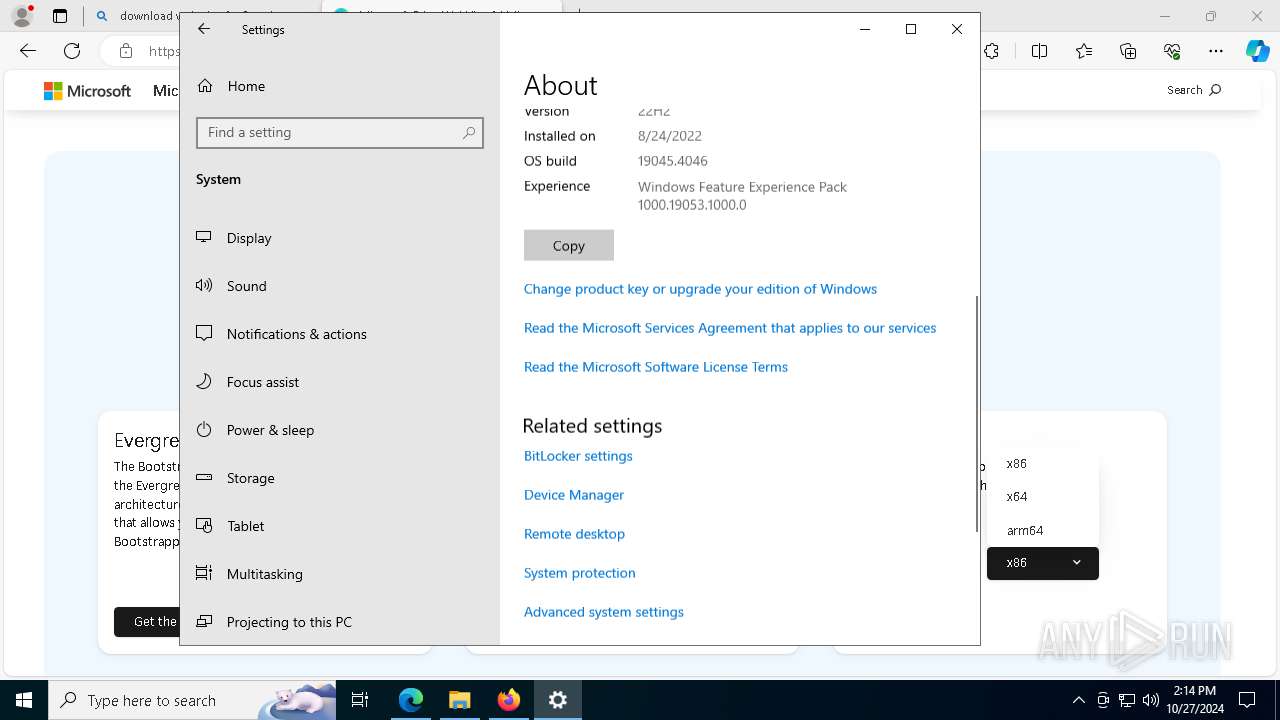Click Installed on date 8/24/2022
The image size is (1280, 720).
point(670,136)
